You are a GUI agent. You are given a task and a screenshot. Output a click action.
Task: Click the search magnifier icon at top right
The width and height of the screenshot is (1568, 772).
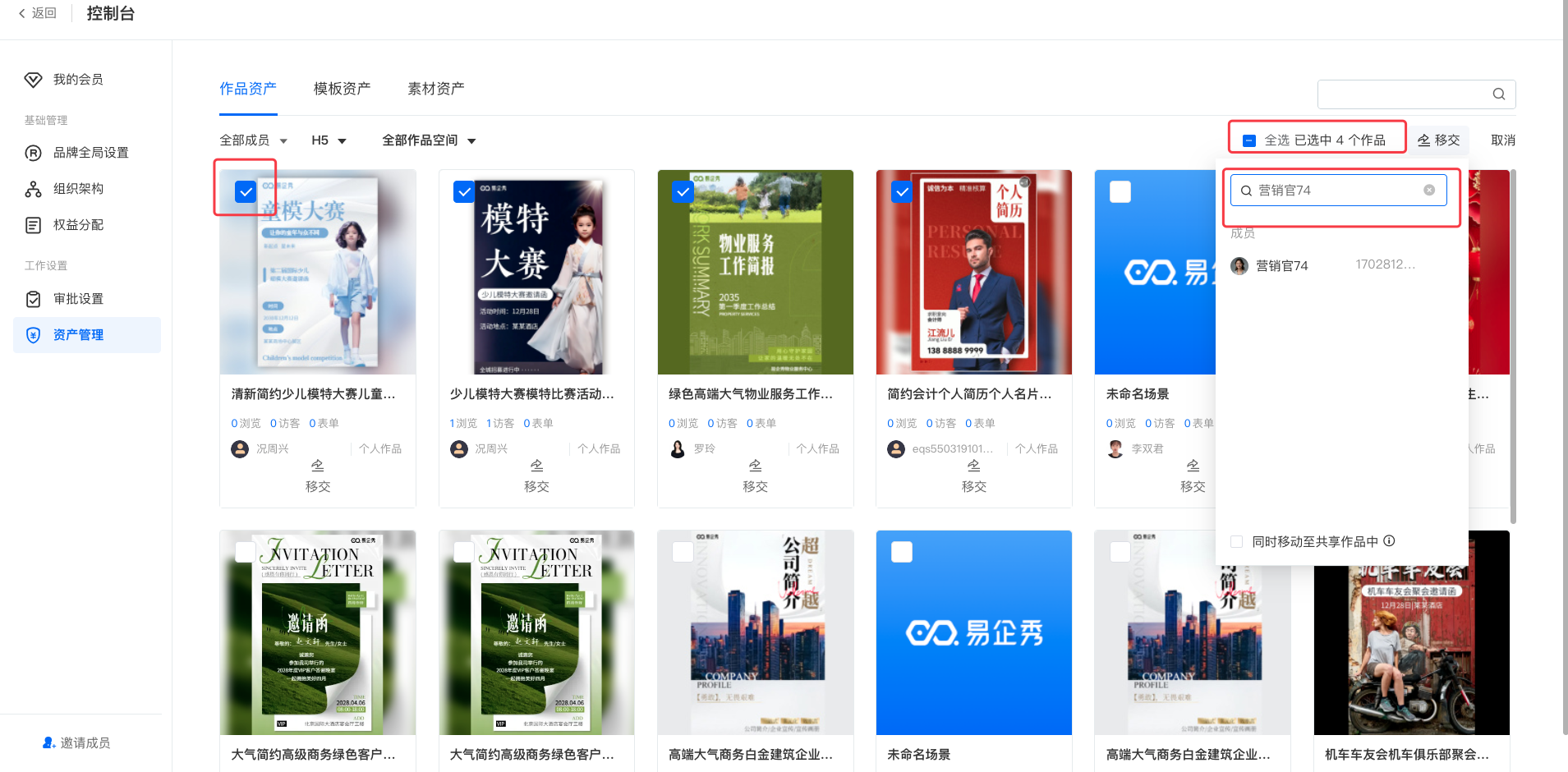coord(1498,94)
